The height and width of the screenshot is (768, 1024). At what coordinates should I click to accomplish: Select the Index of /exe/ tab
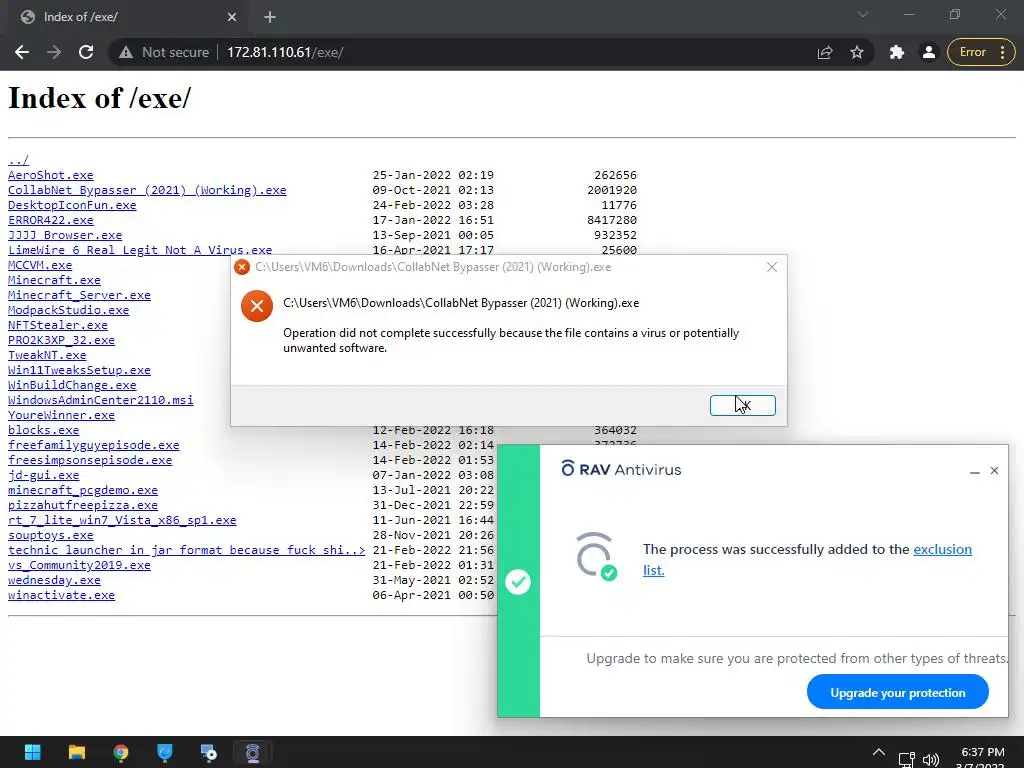tap(127, 17)
